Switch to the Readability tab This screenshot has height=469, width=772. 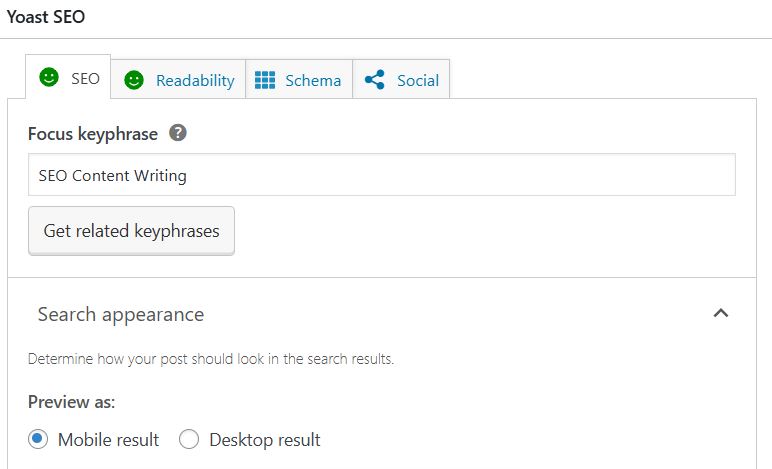pos(178,79)
